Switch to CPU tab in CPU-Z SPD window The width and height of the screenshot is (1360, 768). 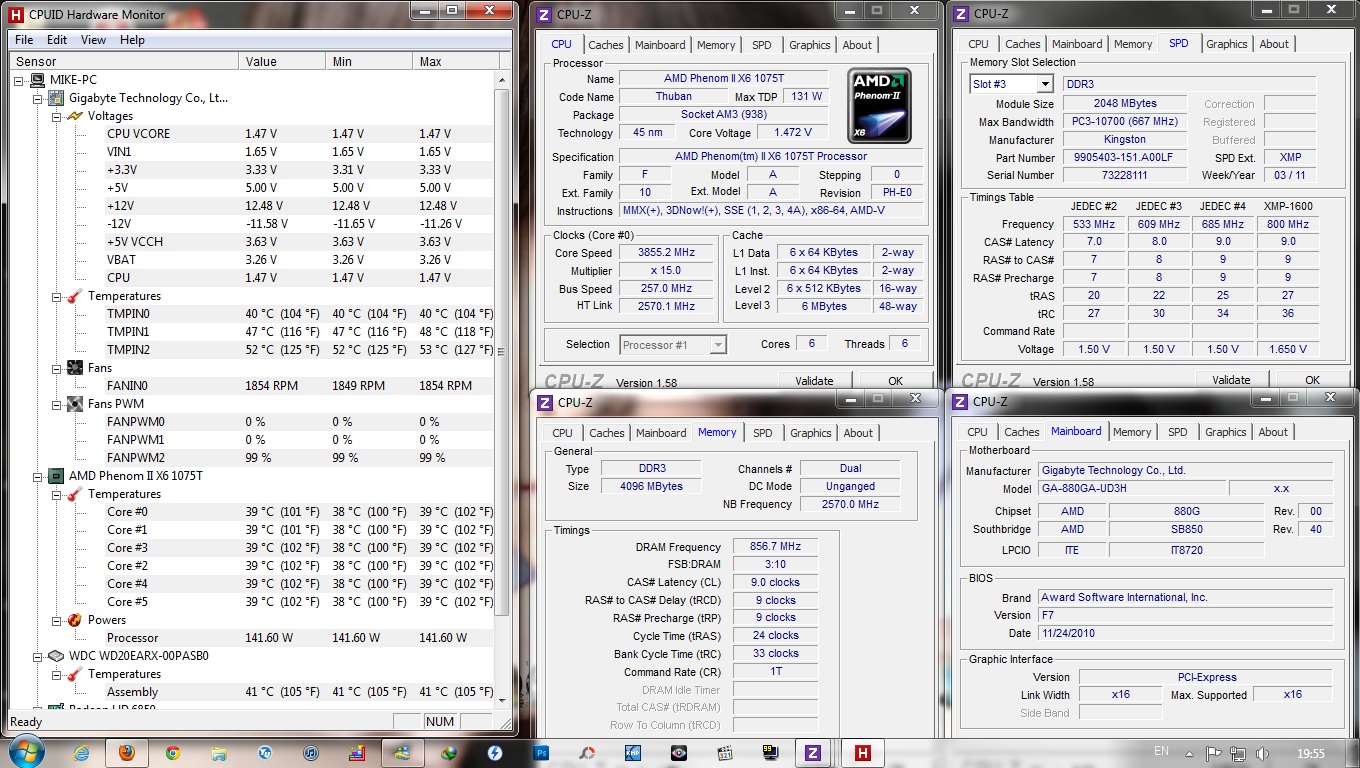(x=979, y=44)
